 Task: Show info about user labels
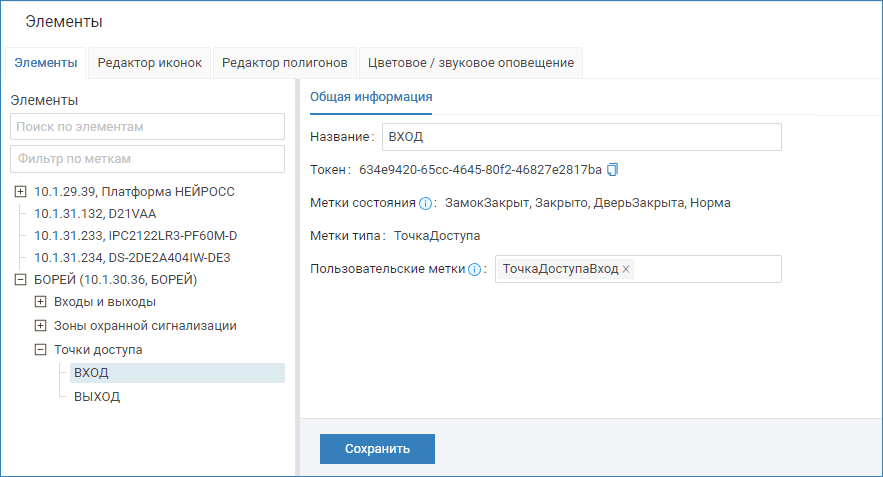pyautogui.click(x=475, y=269)
